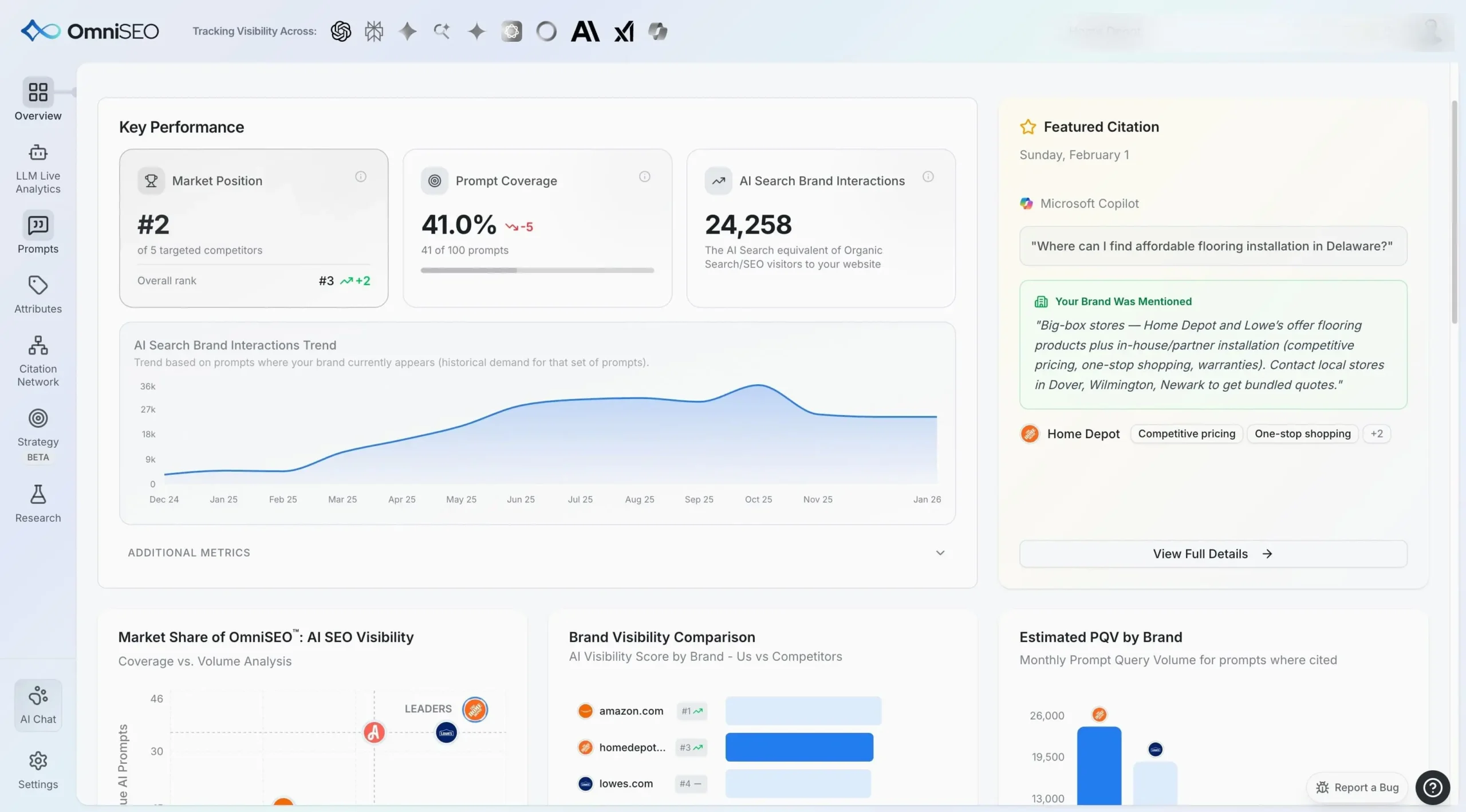Select the Microsoft Copilot icon in the top bar
Viewport: 1466px width, 812px height.
(x=657, y=31)
